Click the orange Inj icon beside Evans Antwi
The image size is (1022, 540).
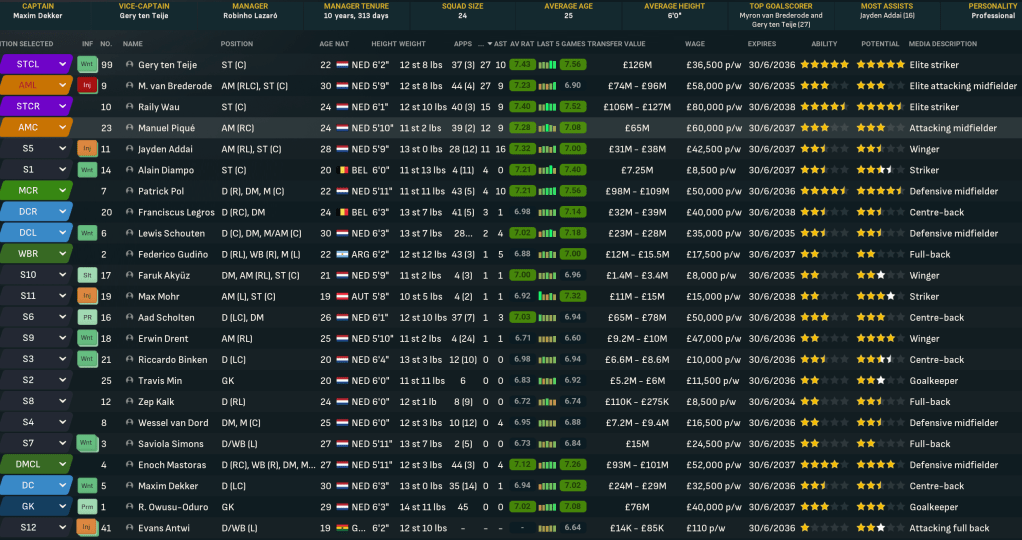87,528
